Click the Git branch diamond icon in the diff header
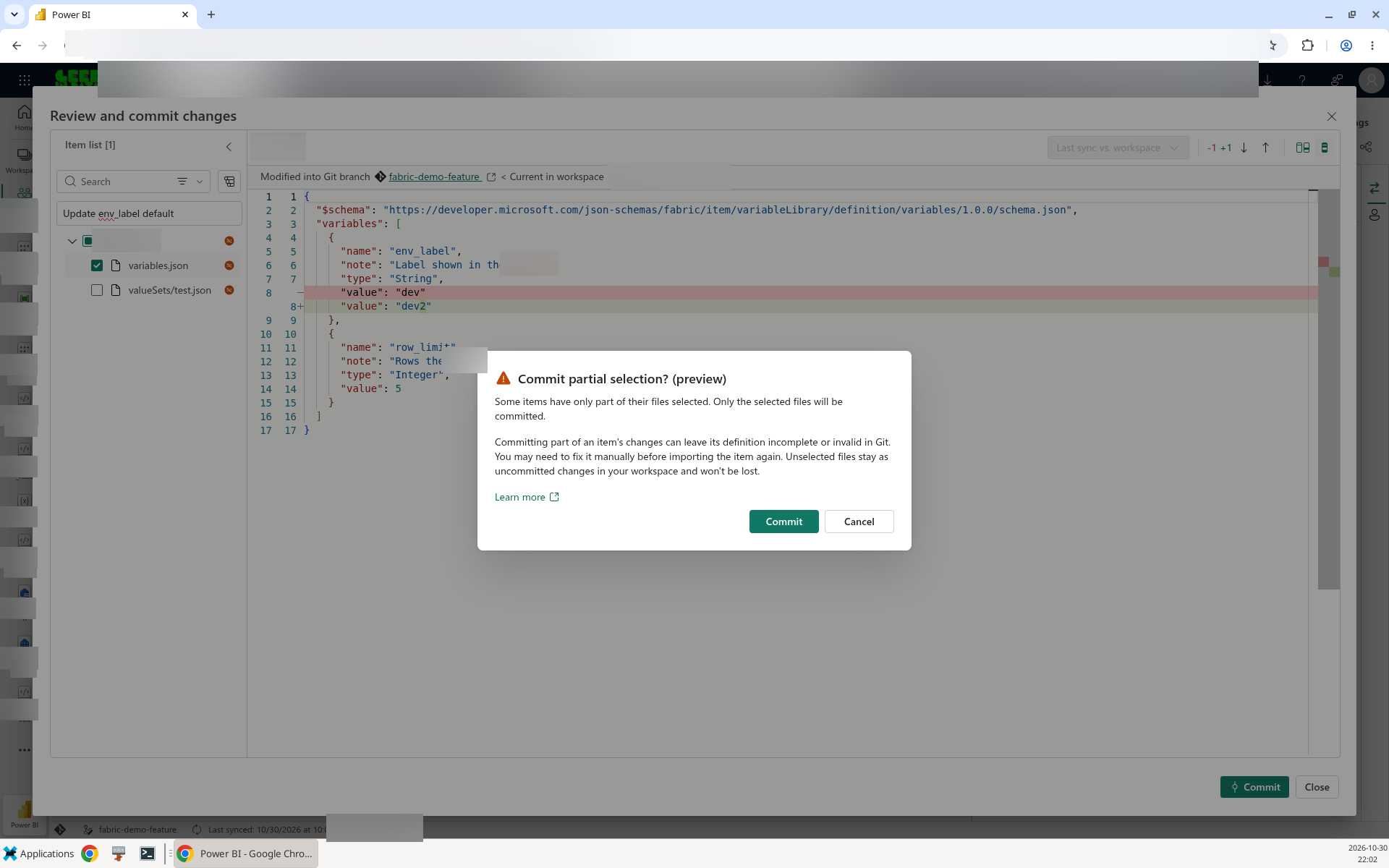 (x=380, y=176)
